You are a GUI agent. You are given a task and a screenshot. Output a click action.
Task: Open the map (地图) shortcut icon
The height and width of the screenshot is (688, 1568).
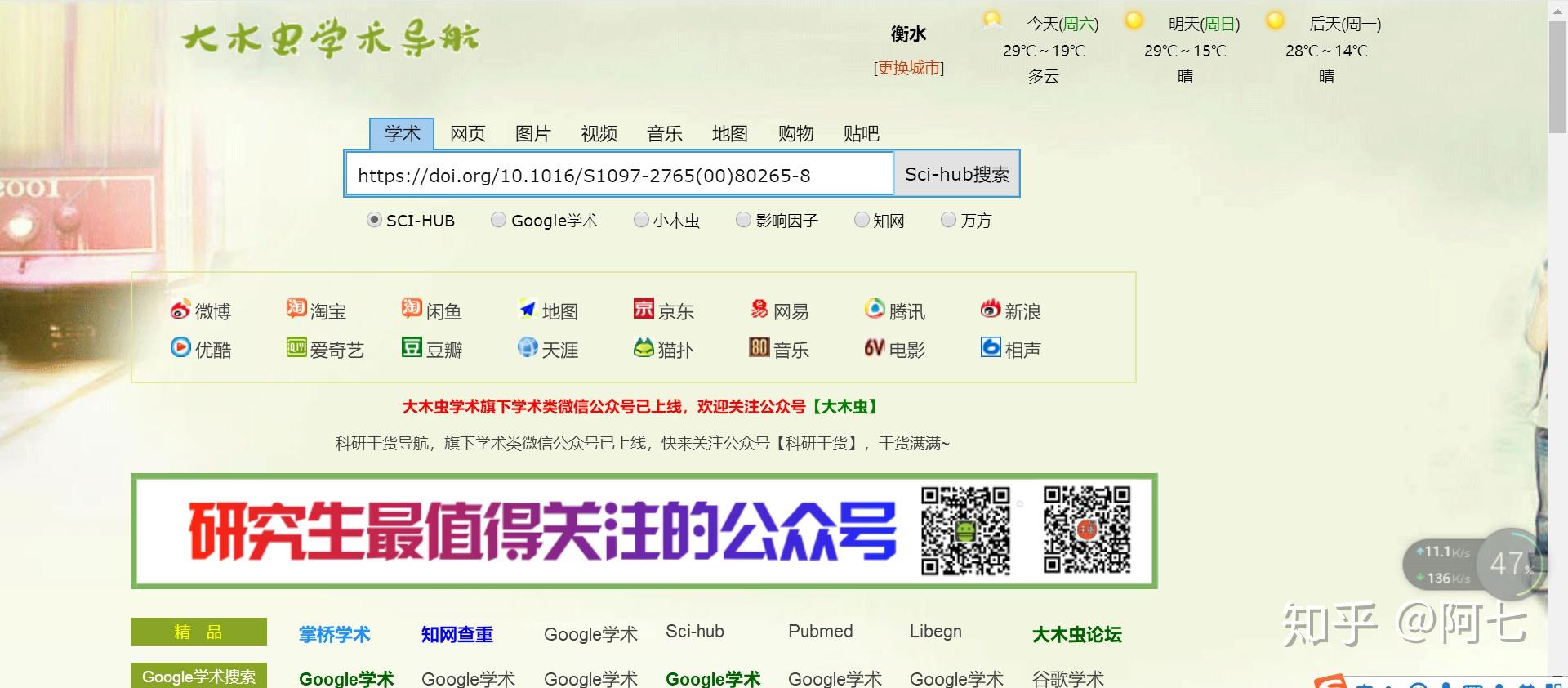pyautogui.click(x=528, y=309)
